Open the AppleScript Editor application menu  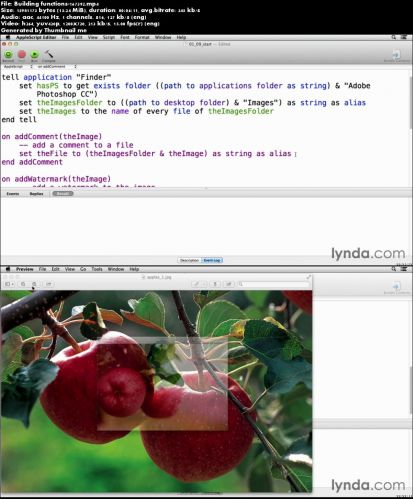36,37
